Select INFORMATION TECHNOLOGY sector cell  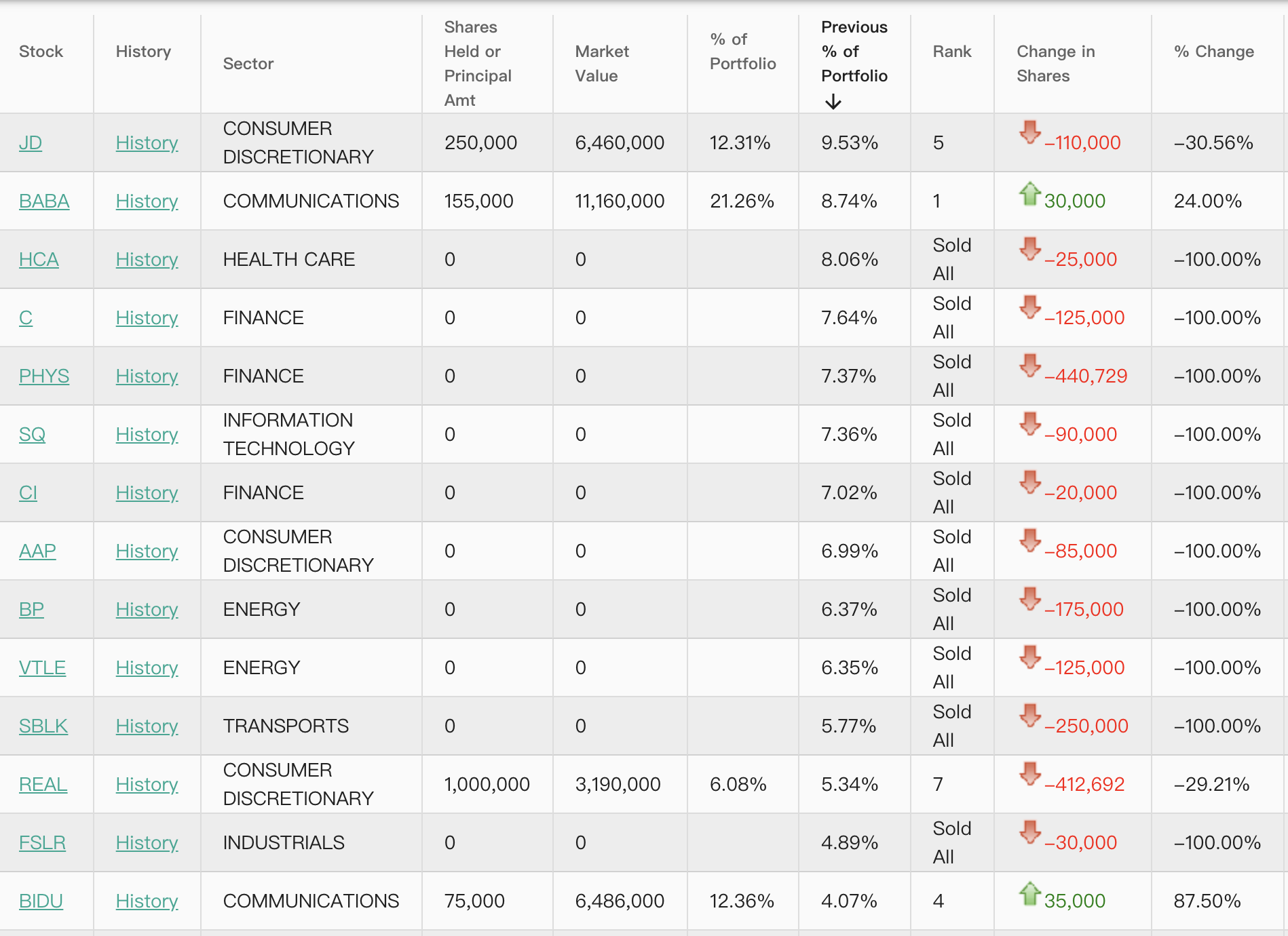289,434
